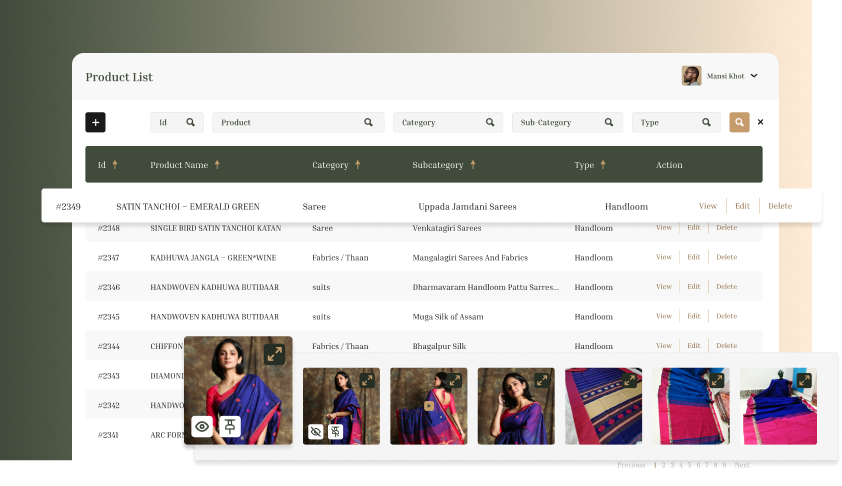
Task: Click the black add product plus icon
Action: (x=95, y=122)
